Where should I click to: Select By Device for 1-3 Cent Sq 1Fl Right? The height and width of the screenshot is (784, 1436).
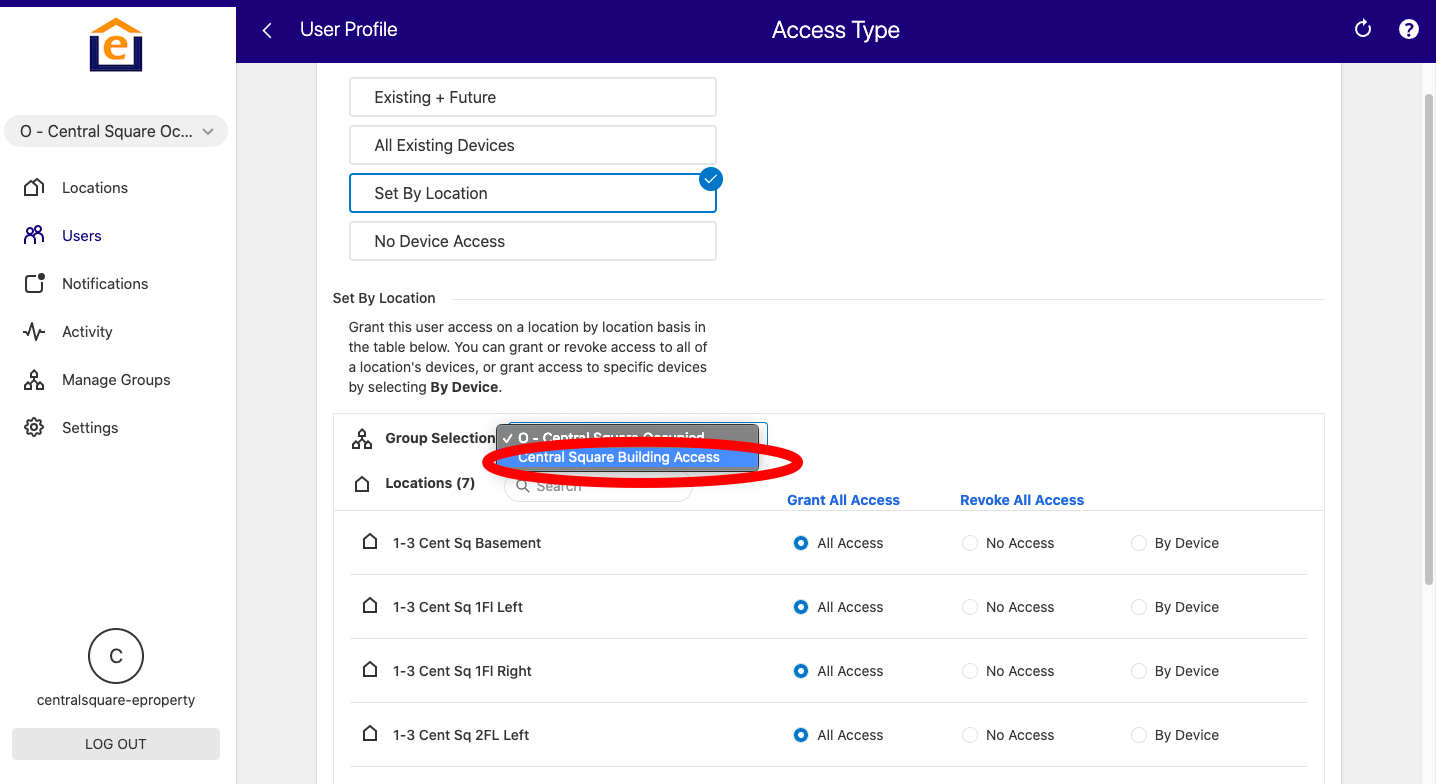pyautogui.click(x=1138, y=671)
